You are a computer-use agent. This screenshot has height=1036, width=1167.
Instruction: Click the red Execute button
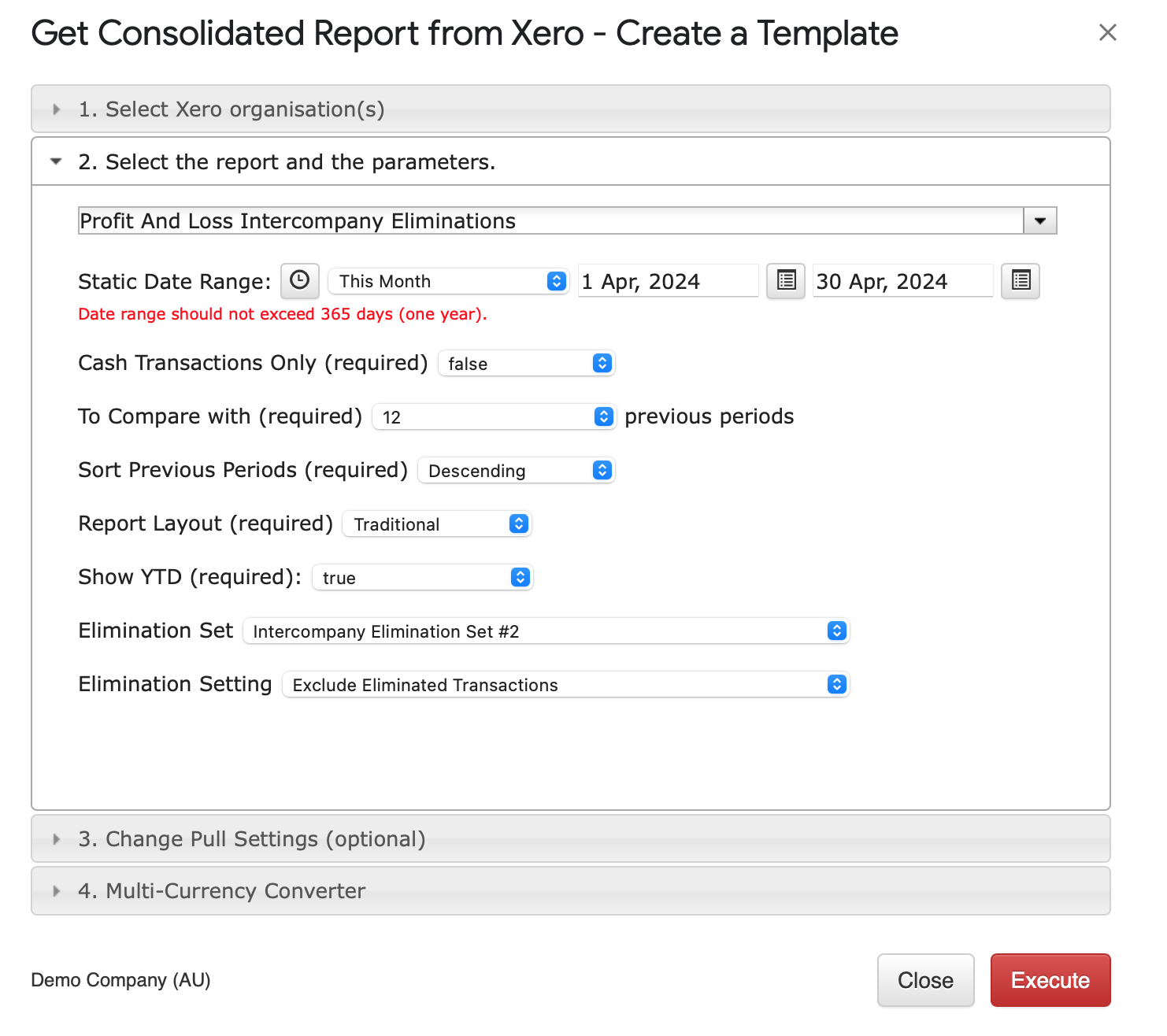(1050, 980)
